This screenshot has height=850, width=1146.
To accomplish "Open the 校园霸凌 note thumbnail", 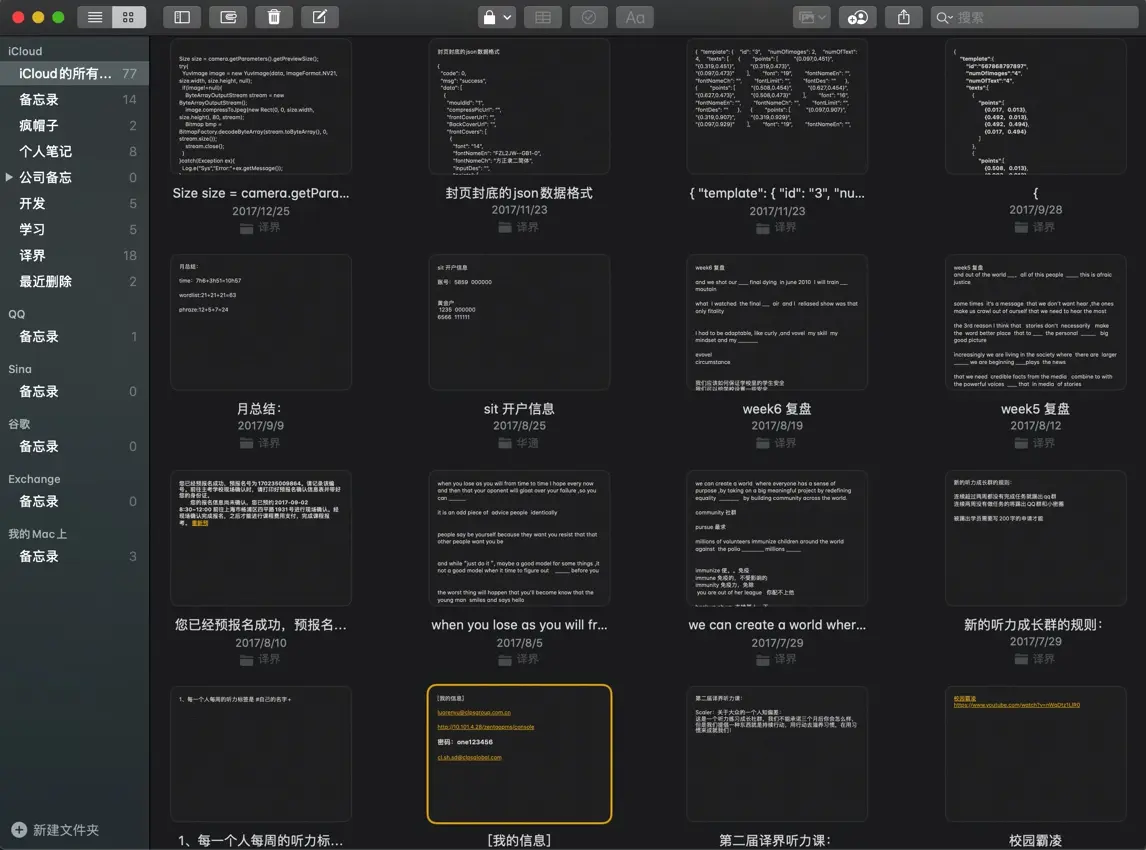I will pyautogui.click(x=1036, y=754).
